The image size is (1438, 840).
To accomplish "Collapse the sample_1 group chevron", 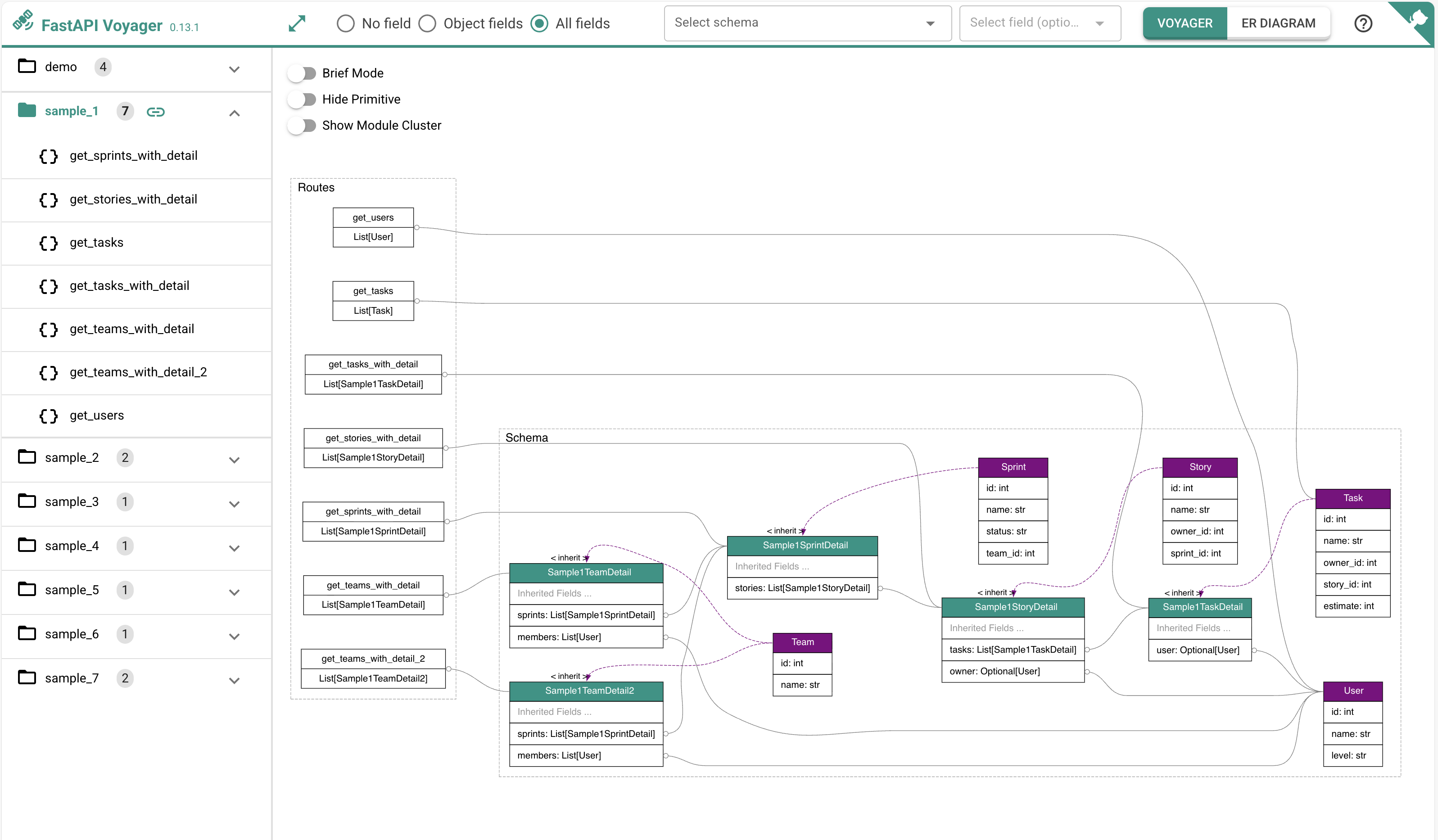I will pyautogui.click(x=235, y=113).
